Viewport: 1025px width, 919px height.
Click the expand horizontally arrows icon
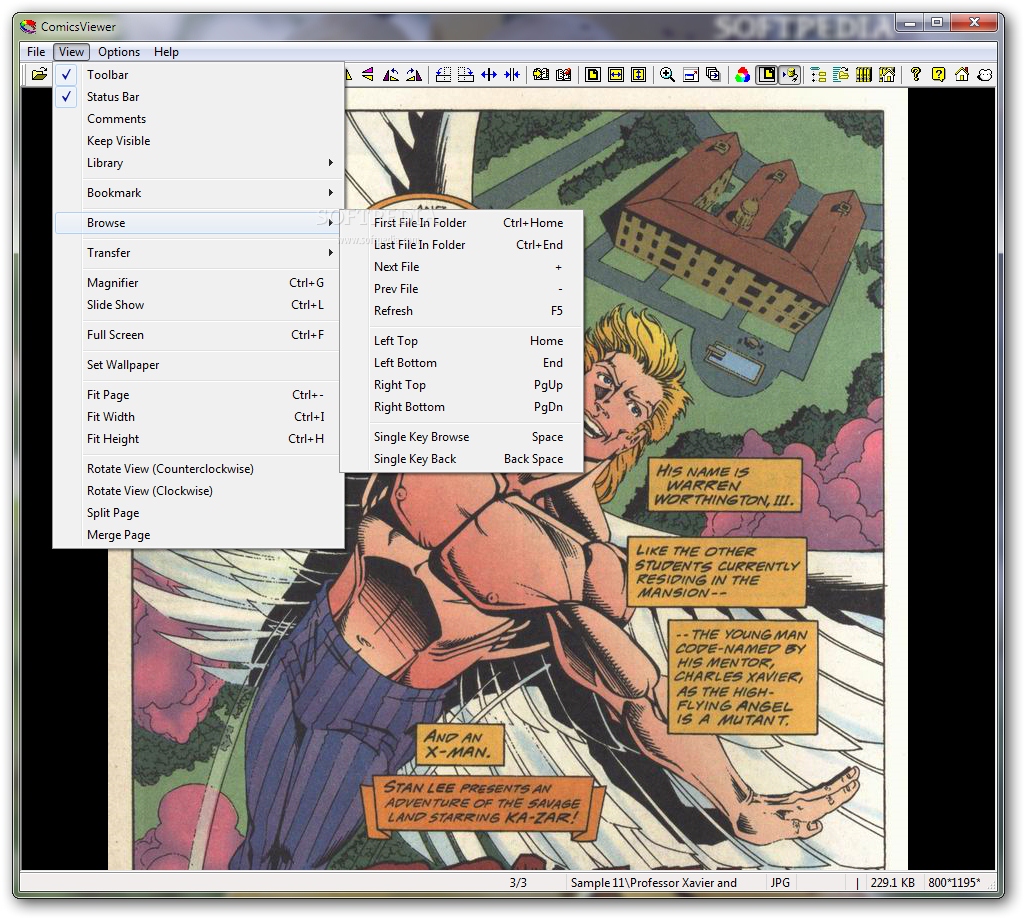(x=489, y=75)
